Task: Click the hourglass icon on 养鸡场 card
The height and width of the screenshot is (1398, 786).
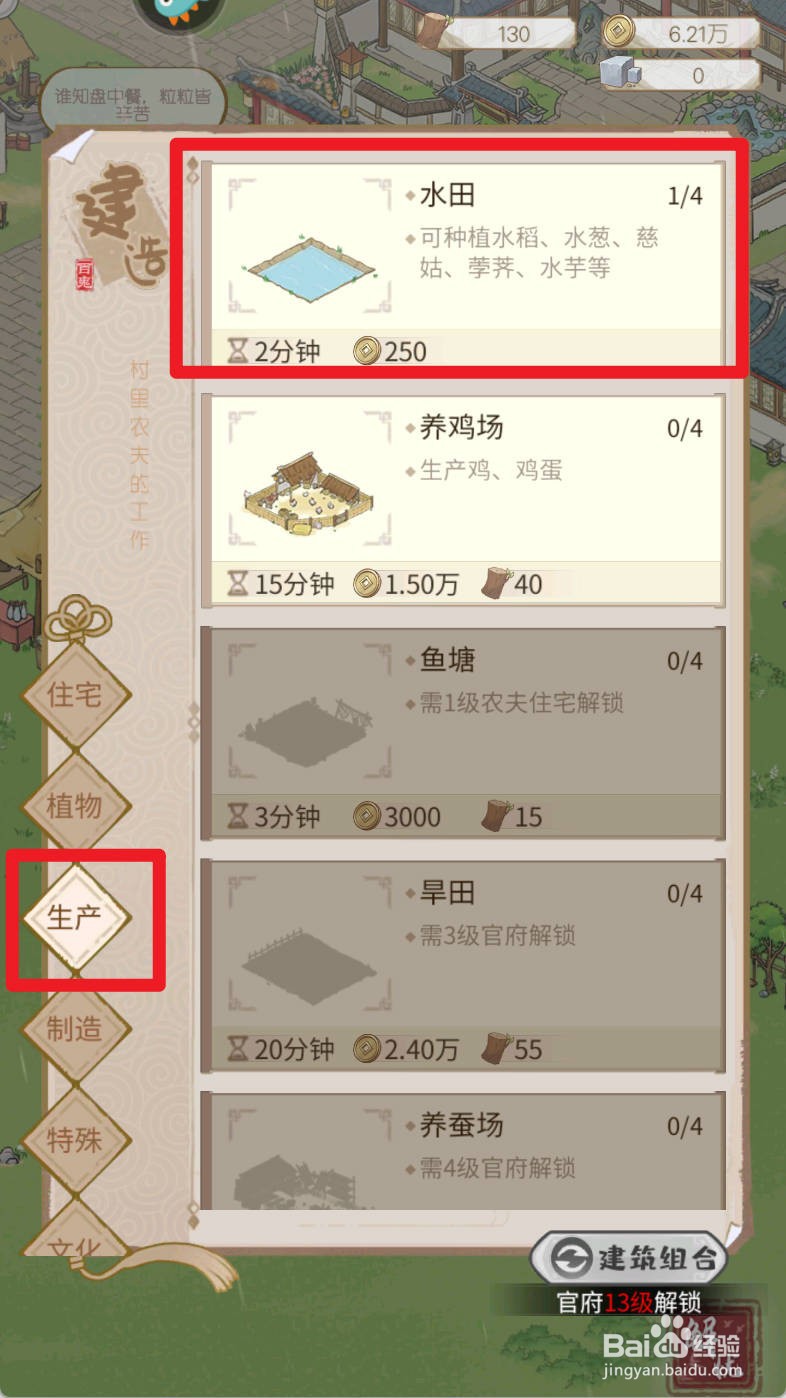Action: tap(237, 584)
